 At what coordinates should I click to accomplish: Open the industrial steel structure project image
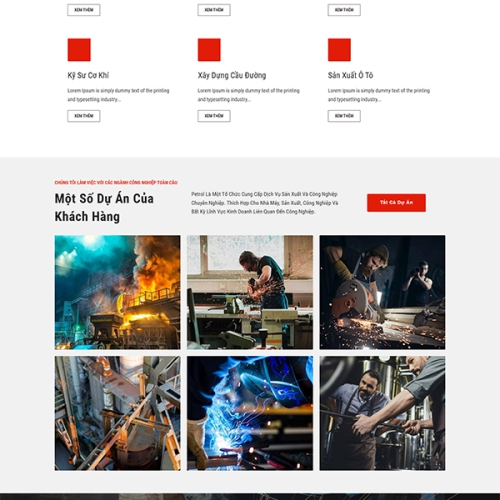coord(118,413)
